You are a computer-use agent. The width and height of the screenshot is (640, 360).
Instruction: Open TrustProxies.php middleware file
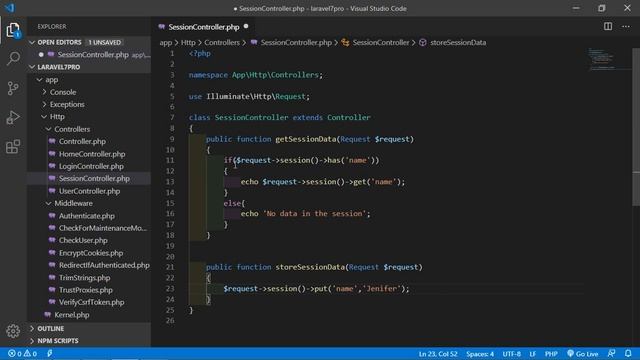(85, 290)
